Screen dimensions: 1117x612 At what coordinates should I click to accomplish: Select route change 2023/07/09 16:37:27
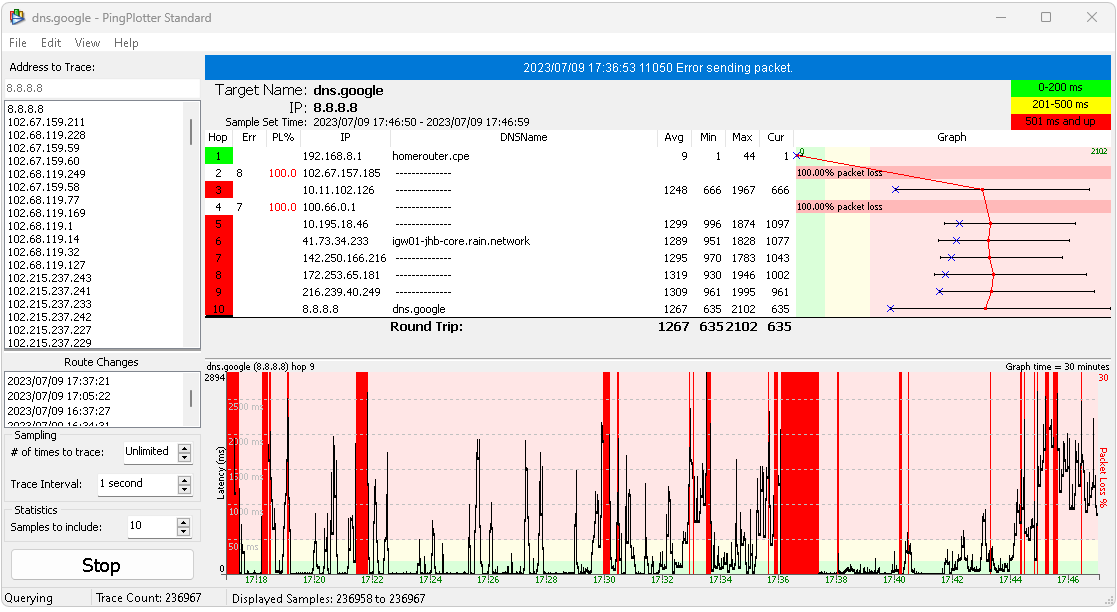click(x=58, y=411)
